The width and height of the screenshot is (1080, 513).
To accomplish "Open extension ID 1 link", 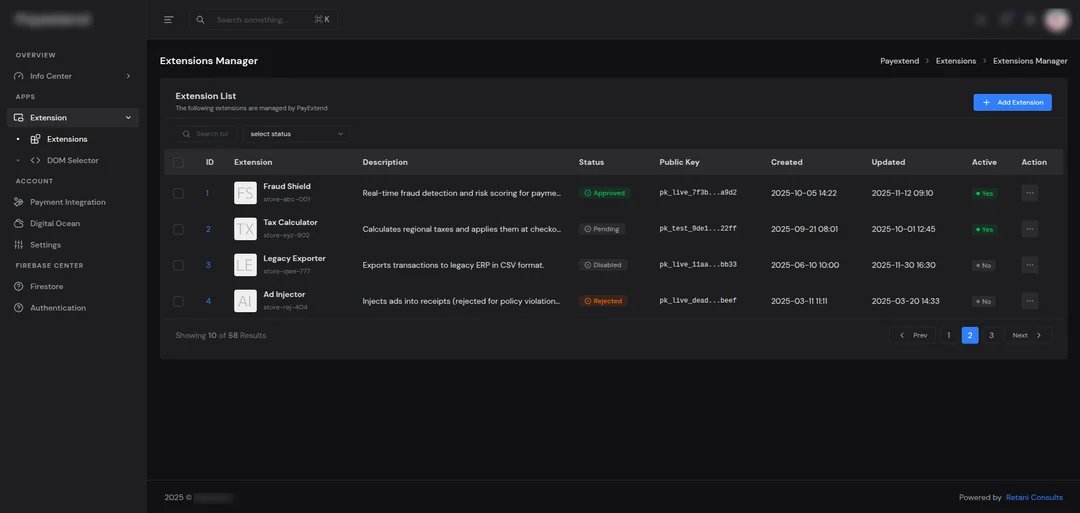I will pyautogui.click(x=207, y=193).
